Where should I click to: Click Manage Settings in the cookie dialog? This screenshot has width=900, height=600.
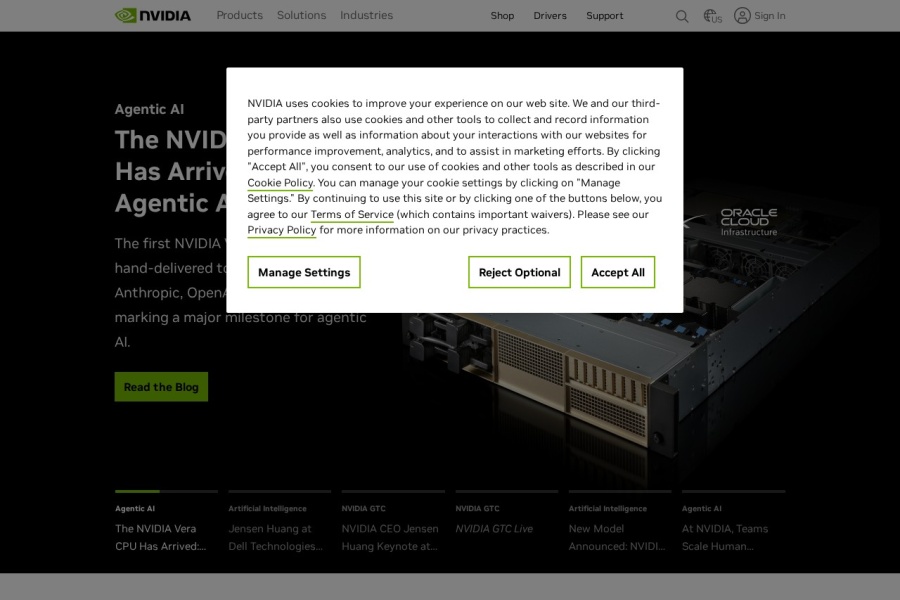[304, 272]
